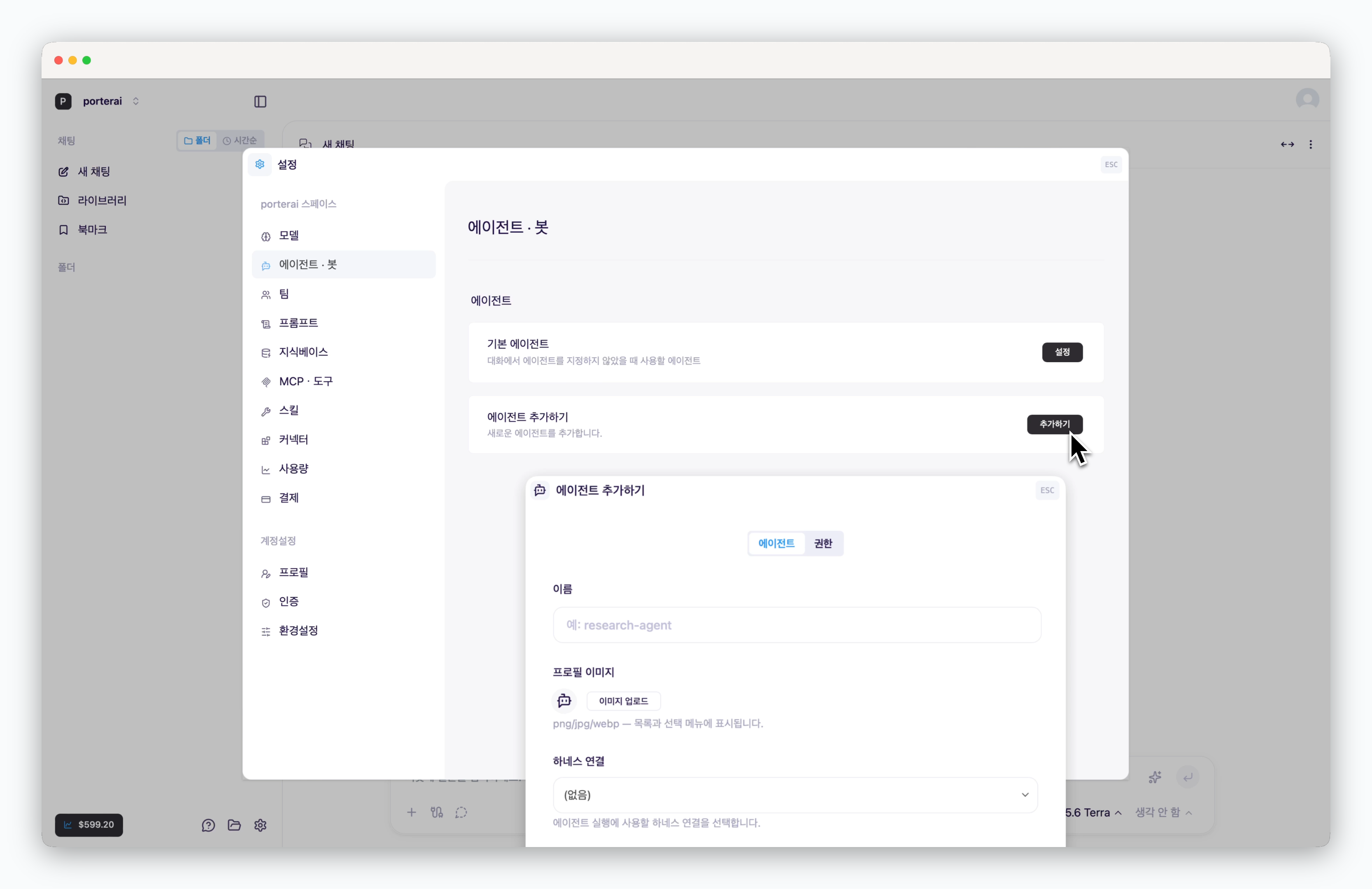The width and height of the screenshot is (1372, 889).
Task: Open the 하네스 연결 dropdown
Action: point(796,795)
